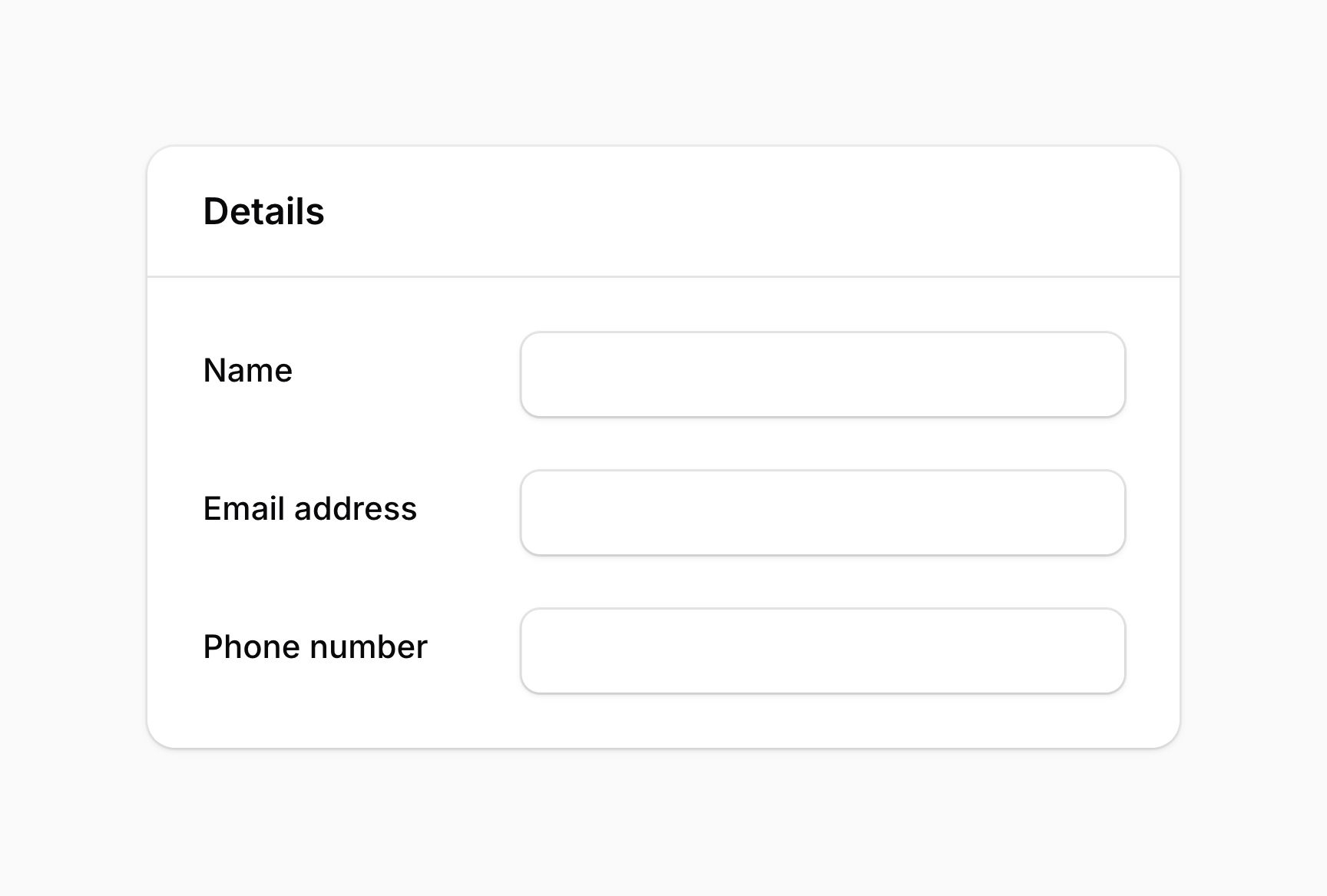The image size is (1327, 896).
Task: Click the Details section heading
Action: point(263,211)
